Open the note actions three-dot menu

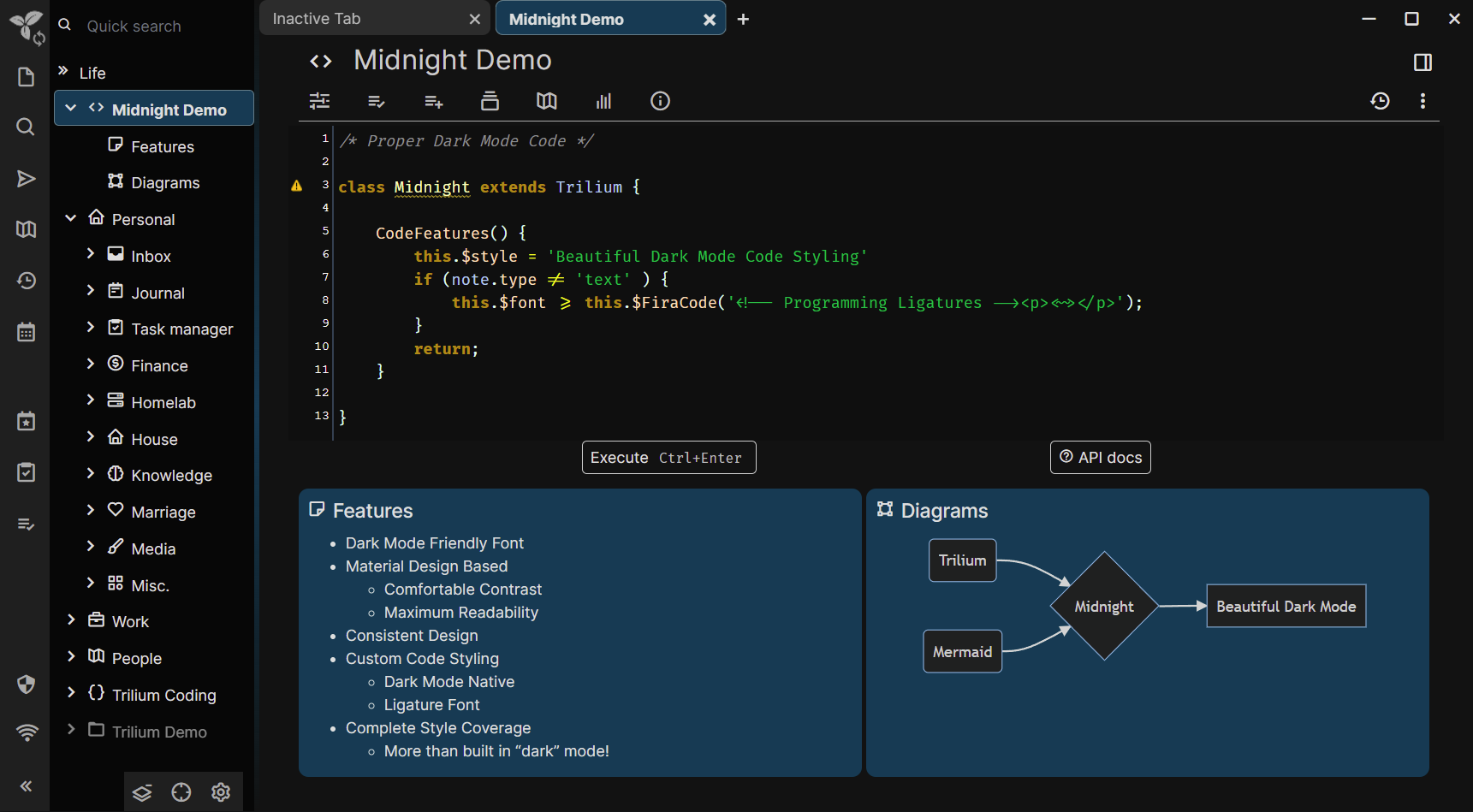coord(1423,101)
